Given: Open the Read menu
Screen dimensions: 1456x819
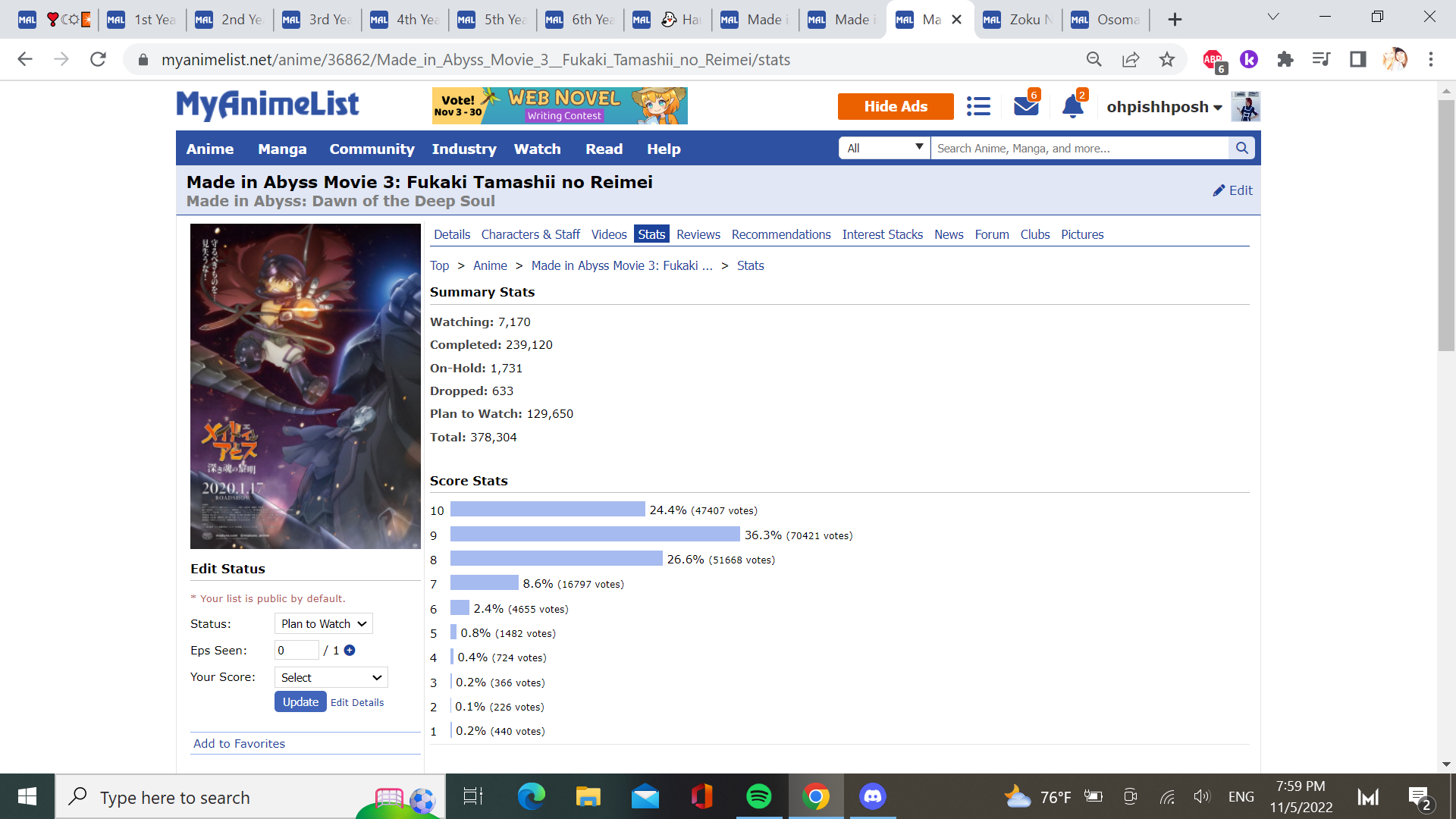Looking at the screenshot, I should pyautogui.click(x=604, y=149).
